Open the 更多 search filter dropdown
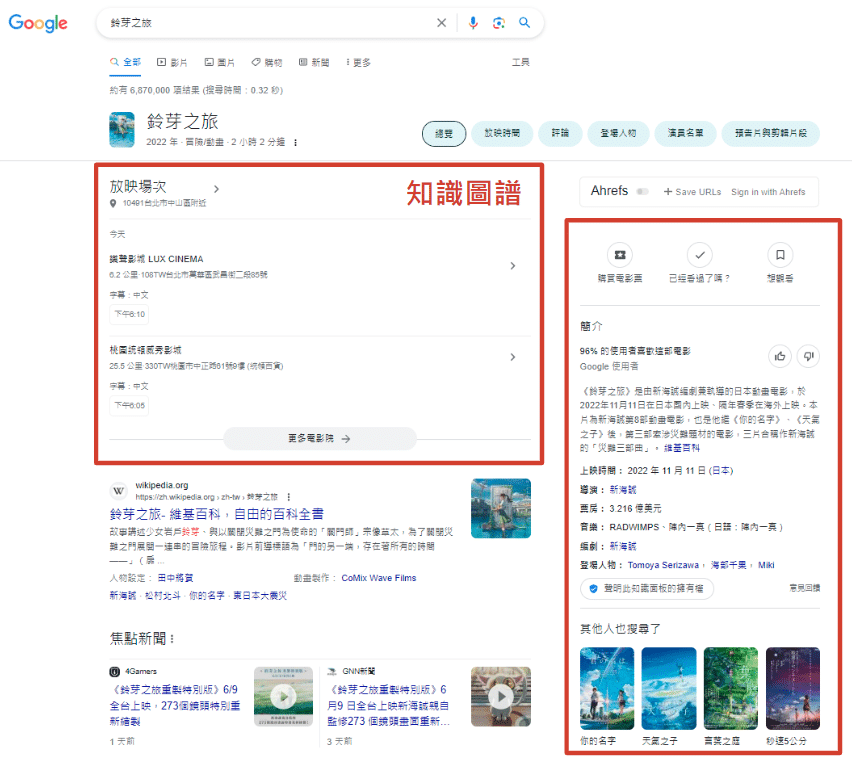This screenshot has width=852, height=762. [x=358, y=62]
